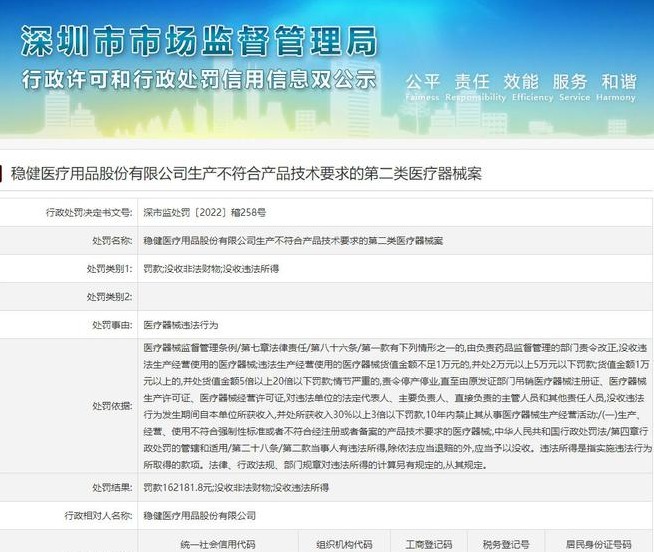Click the fine amount 罚款162181.8元
The image size is (654, 552).
pyautogui.click(x=178, y=487)
